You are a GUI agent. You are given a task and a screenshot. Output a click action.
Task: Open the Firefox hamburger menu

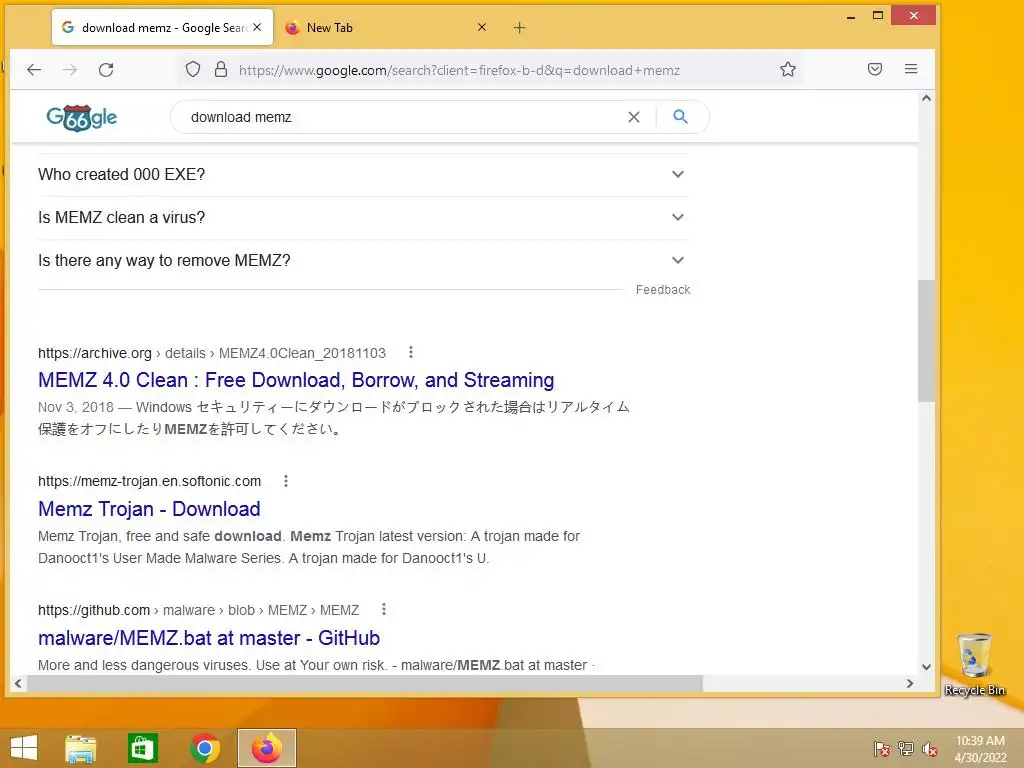coord(911,69)
